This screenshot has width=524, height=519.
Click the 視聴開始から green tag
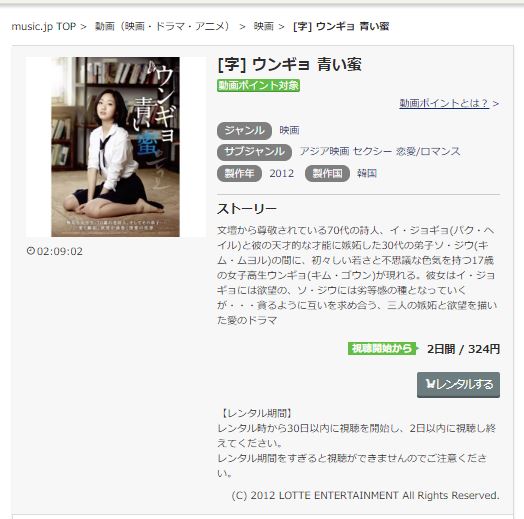pyautogui.click(x=383, y=349)
